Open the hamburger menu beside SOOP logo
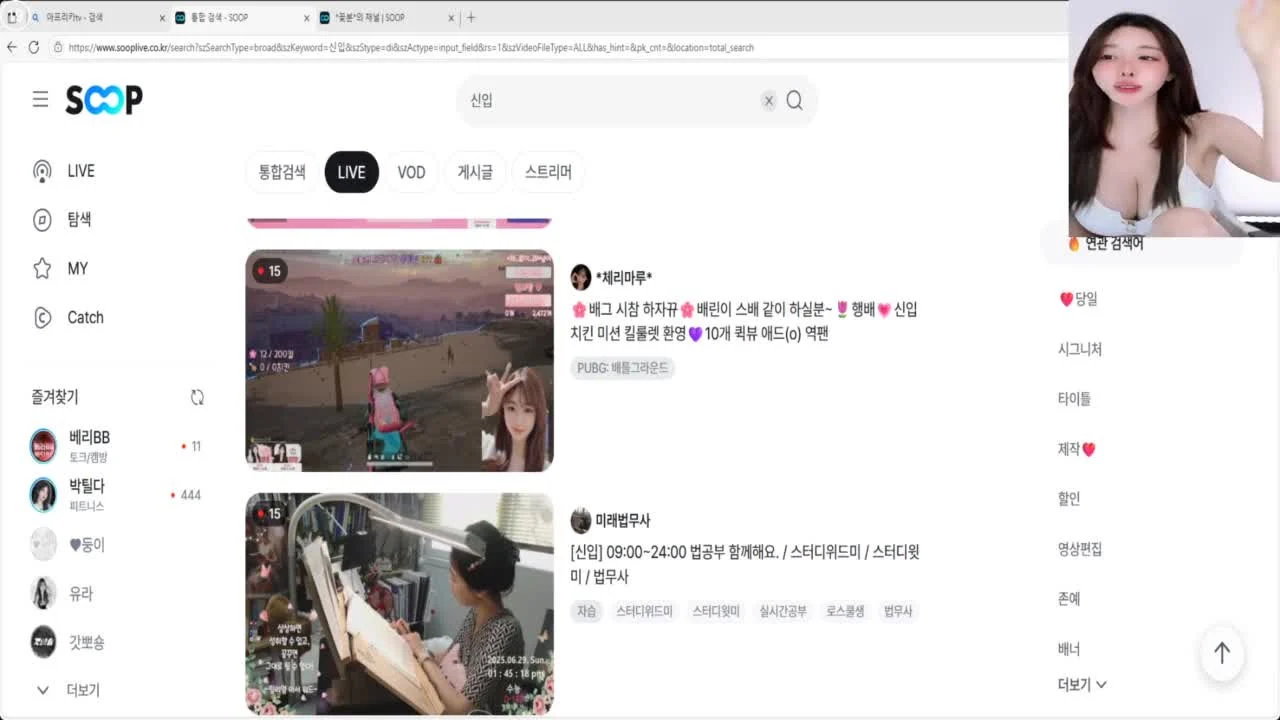 40,99
